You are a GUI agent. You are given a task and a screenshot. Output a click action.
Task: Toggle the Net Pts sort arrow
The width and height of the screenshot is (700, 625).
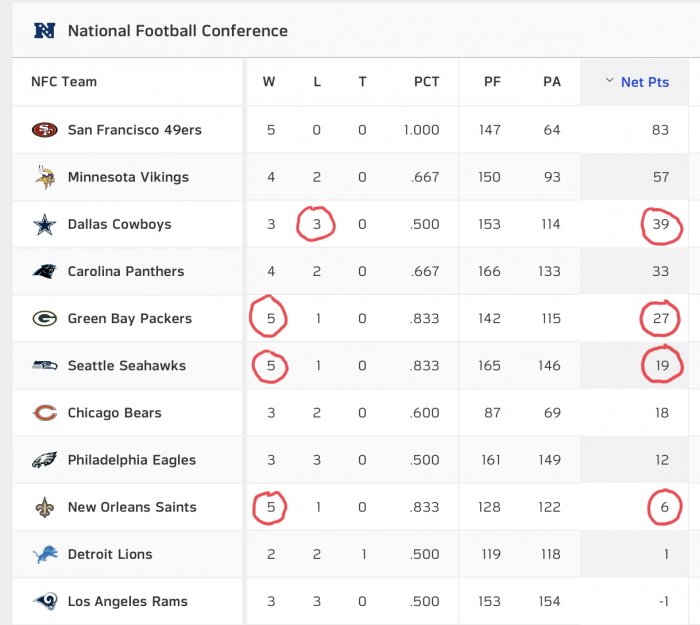(x=609, y=81)
